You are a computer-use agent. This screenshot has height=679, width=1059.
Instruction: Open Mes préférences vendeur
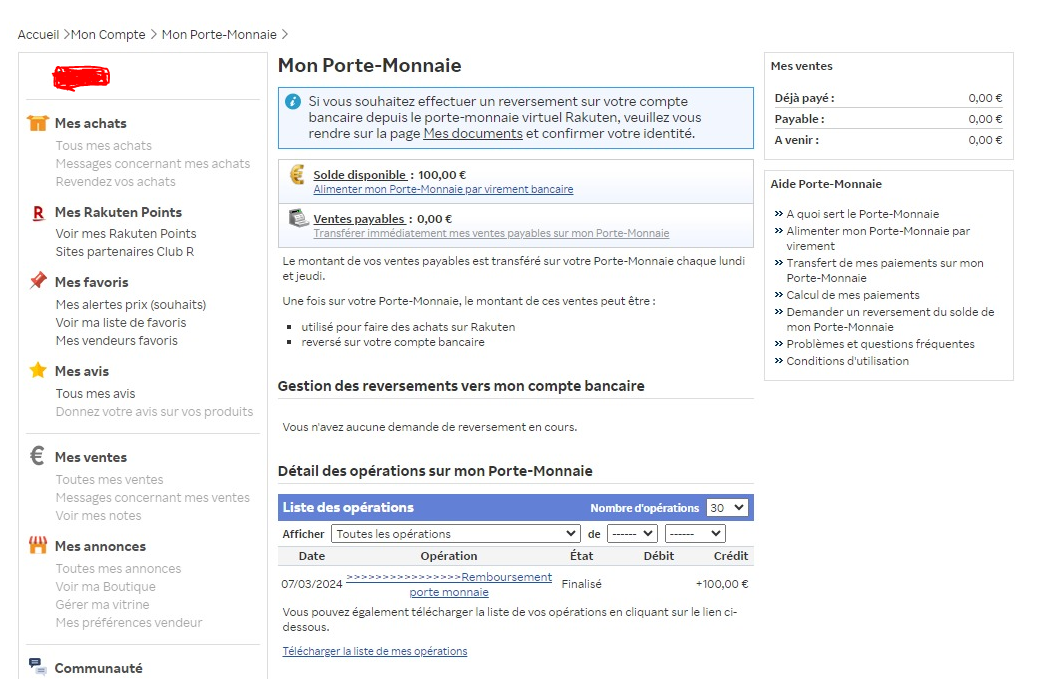coord(128,622)
